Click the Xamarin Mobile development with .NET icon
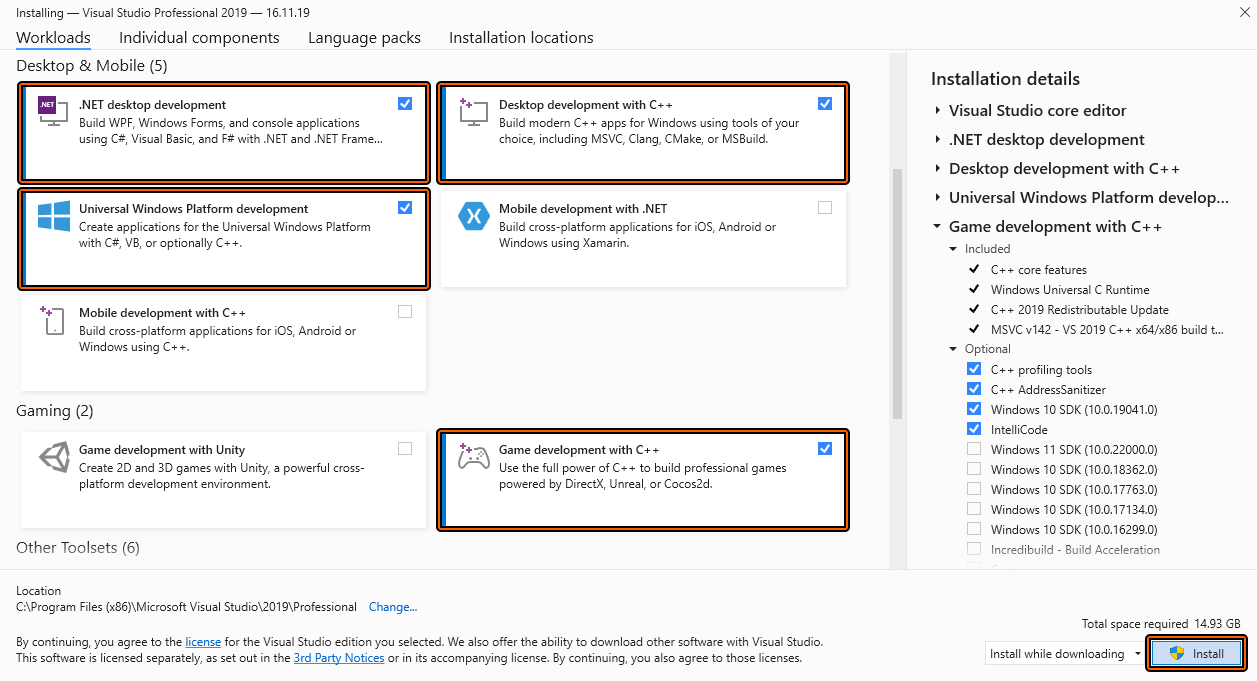 point(472,216)
